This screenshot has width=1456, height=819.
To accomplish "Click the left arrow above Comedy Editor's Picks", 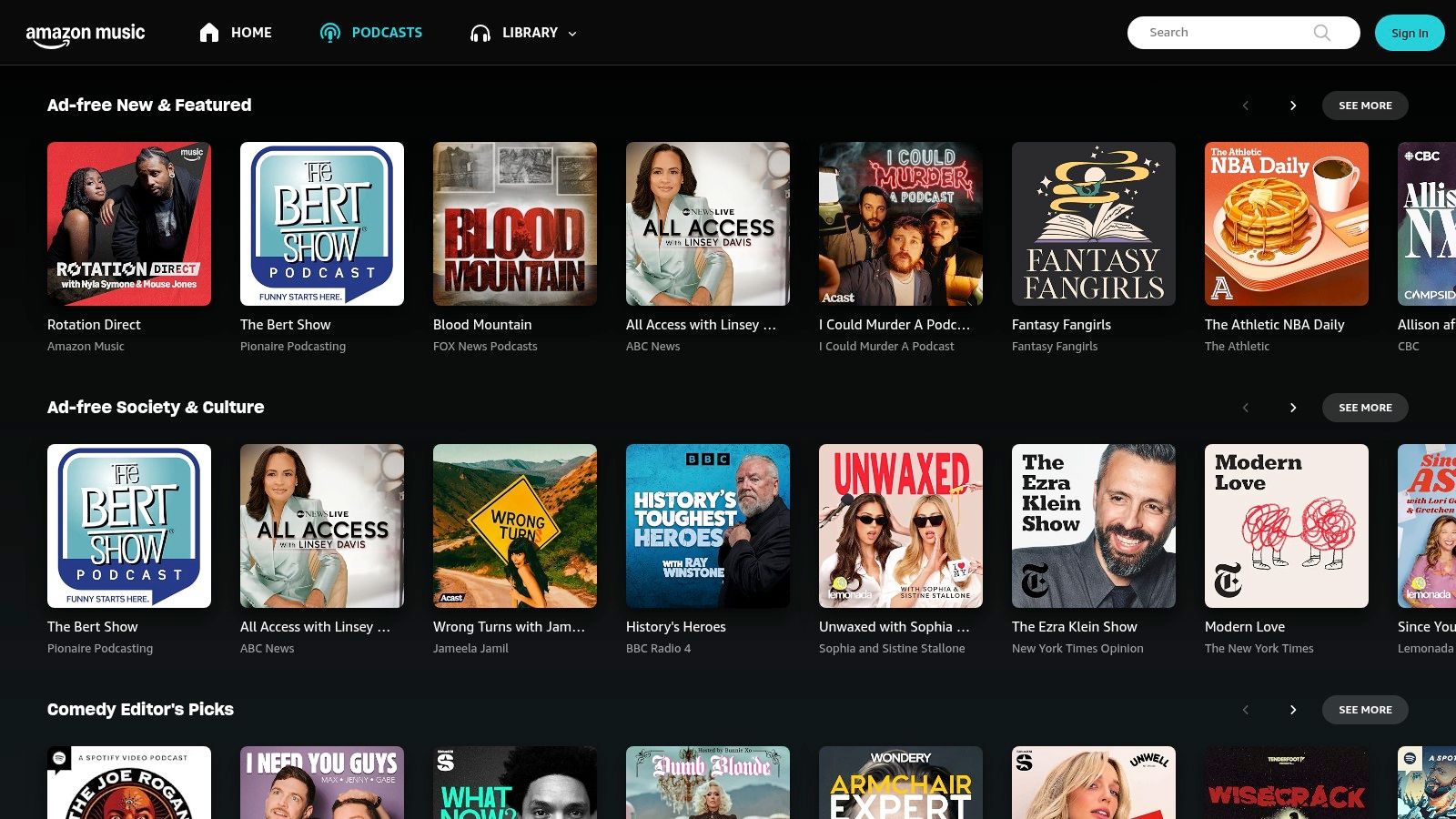I will click(x=1245, y=710).
